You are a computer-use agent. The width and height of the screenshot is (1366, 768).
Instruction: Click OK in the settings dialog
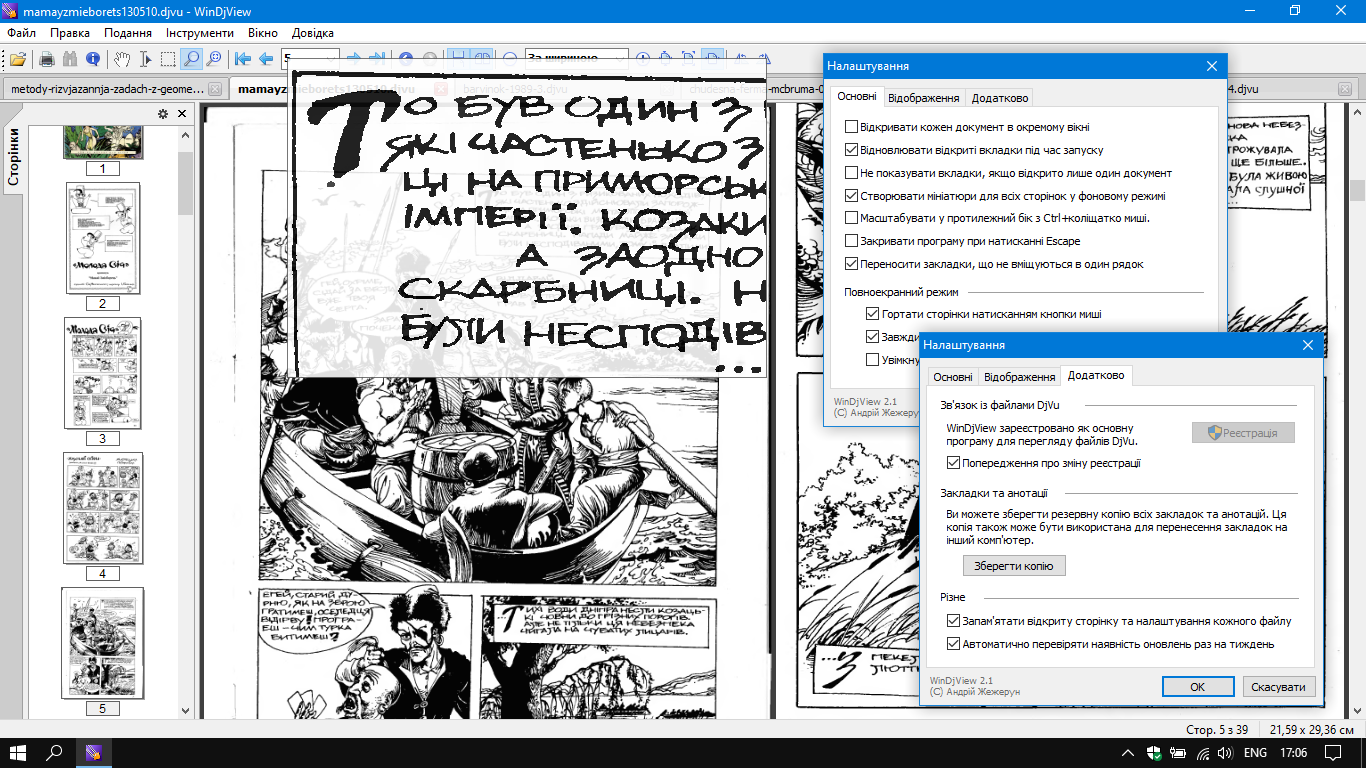[1198, 687]
